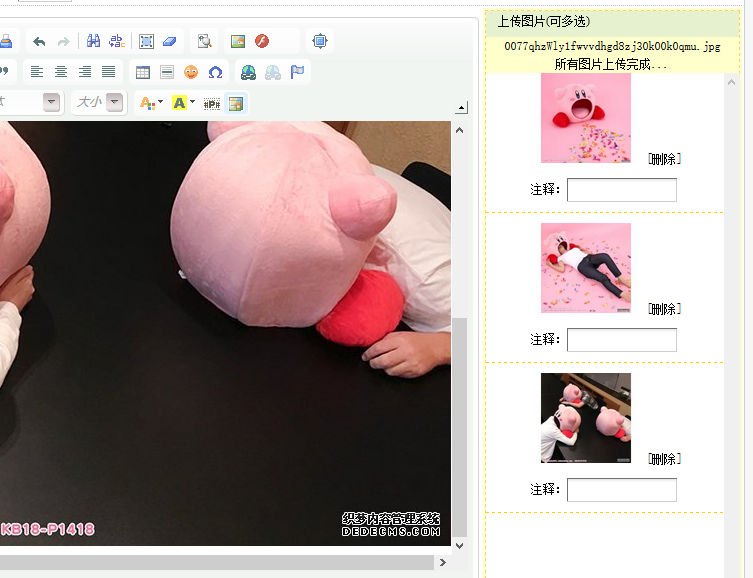Viewport: 753px width, 578px height.
Task: Insert an anchor with the flag icon
Action: [x=297, y=72]
